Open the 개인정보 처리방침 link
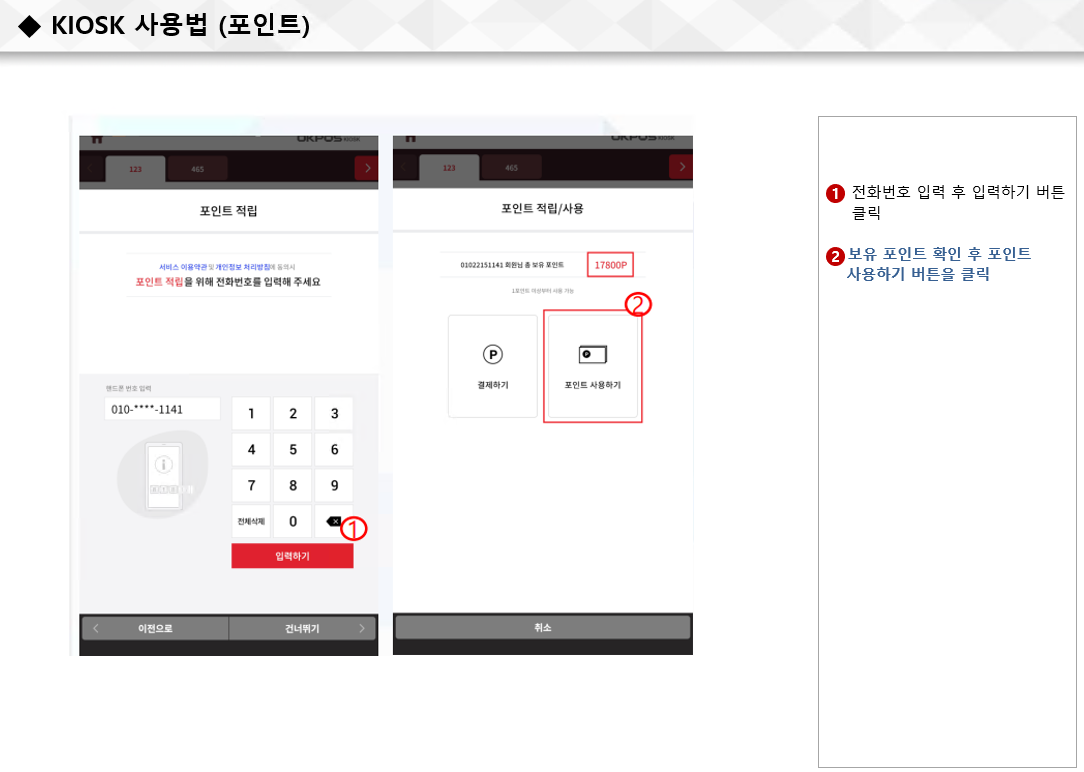The width and height of the screenshot is (1084, 772). (x=243, y=267)
